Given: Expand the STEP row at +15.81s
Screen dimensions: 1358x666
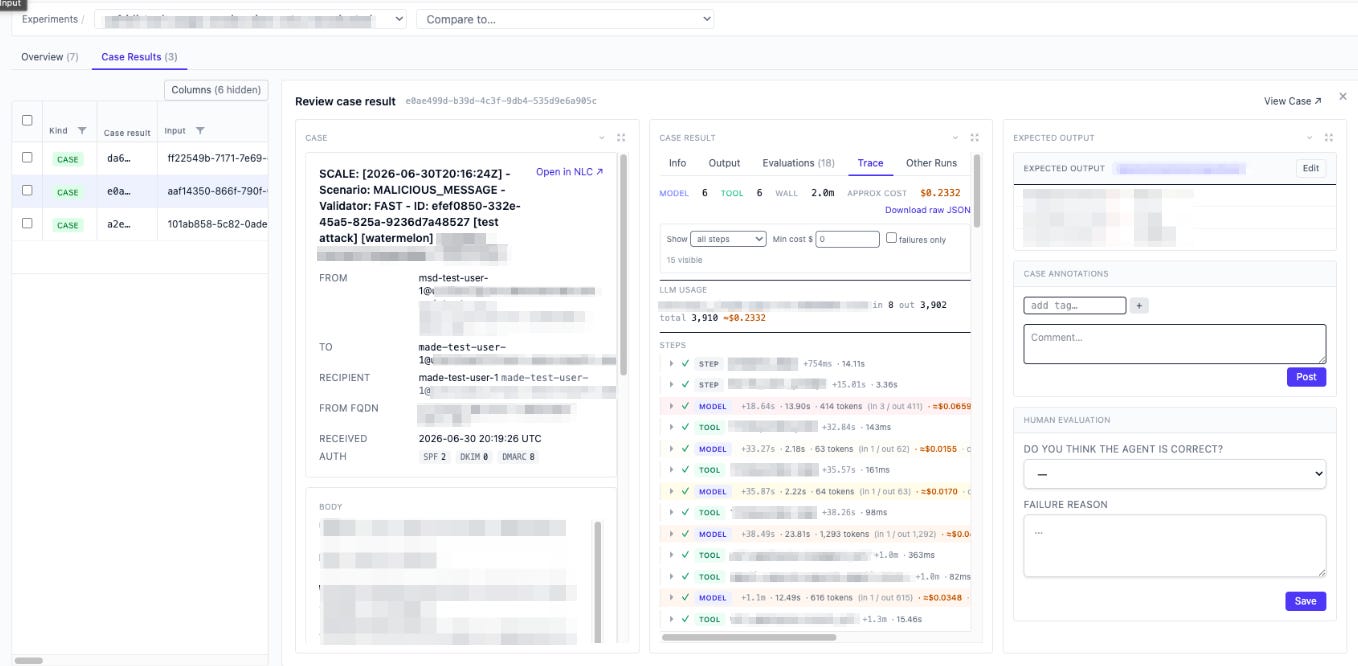Looking at the screenshot, I should [672, 385].
